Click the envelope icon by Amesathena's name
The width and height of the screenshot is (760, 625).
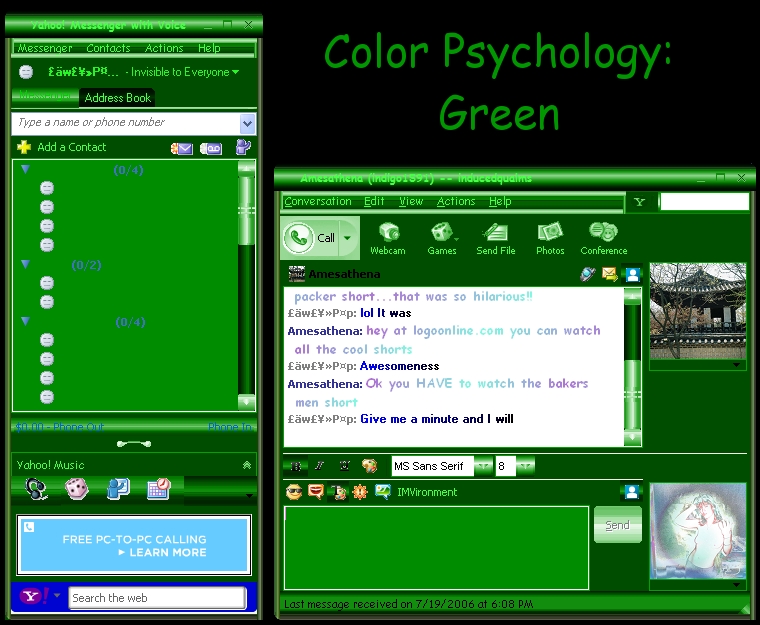pyautogui.click(x=610, y=274)
